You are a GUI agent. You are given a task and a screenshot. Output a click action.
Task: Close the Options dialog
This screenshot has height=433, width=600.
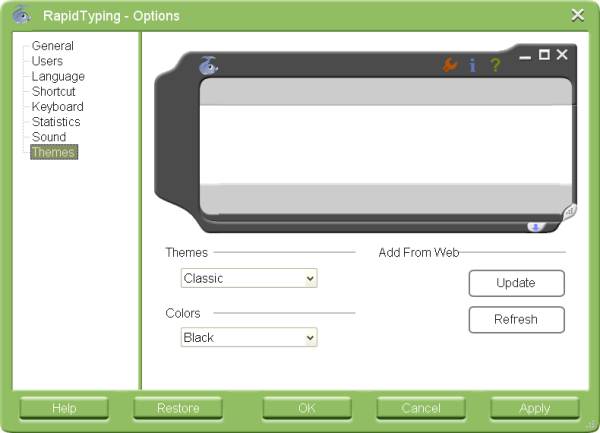coord(577,15)
